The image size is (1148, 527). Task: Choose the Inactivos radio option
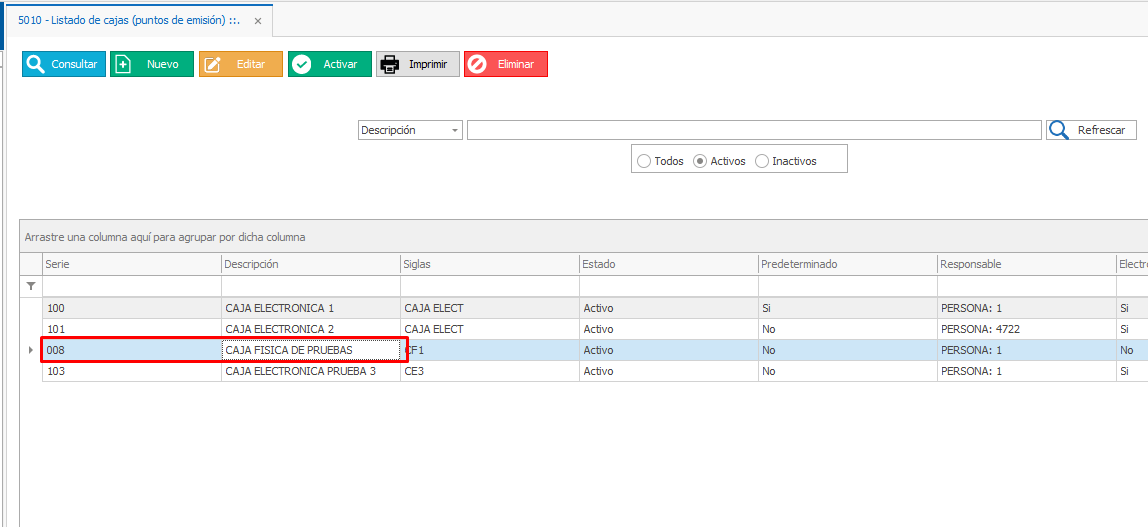(762, 161)
